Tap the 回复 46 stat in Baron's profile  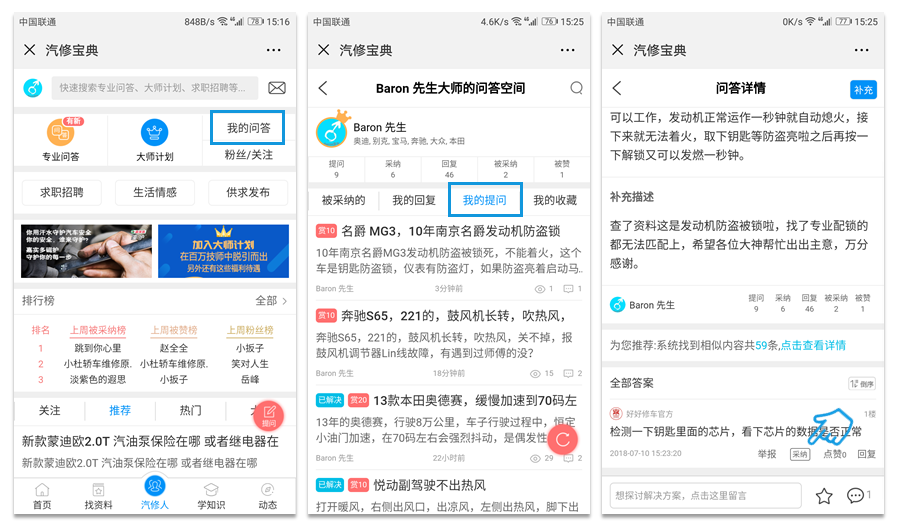449,169
